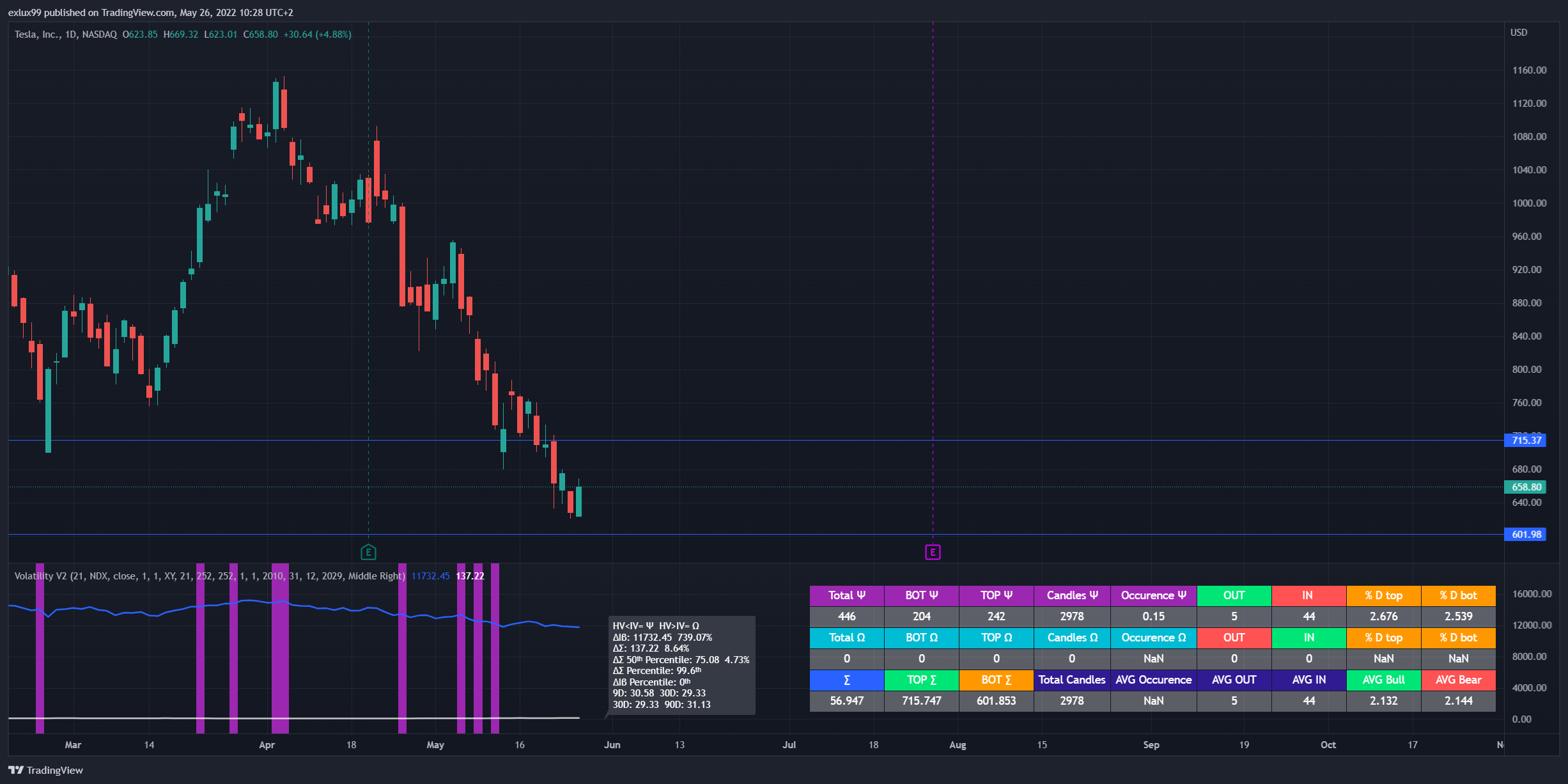Click the Candles Ψ header cell
Screen dimensions: 1568x784
1072,595
